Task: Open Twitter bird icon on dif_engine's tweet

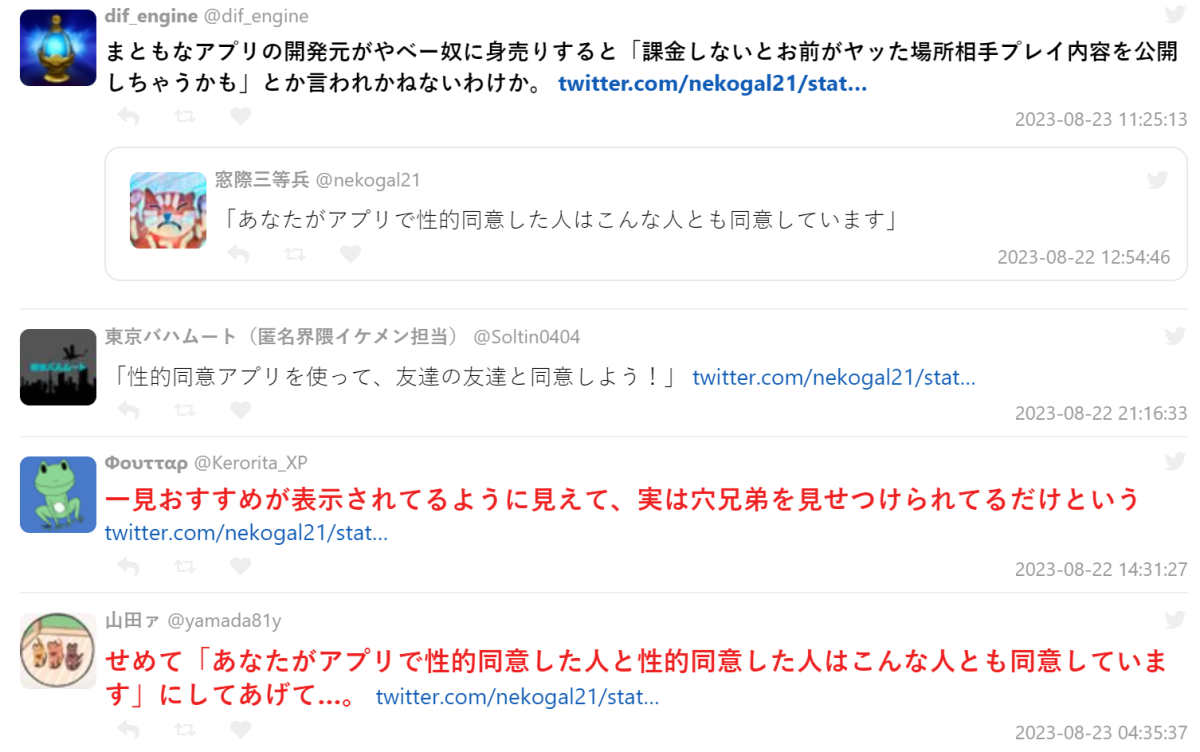Action: [1175, 14]
